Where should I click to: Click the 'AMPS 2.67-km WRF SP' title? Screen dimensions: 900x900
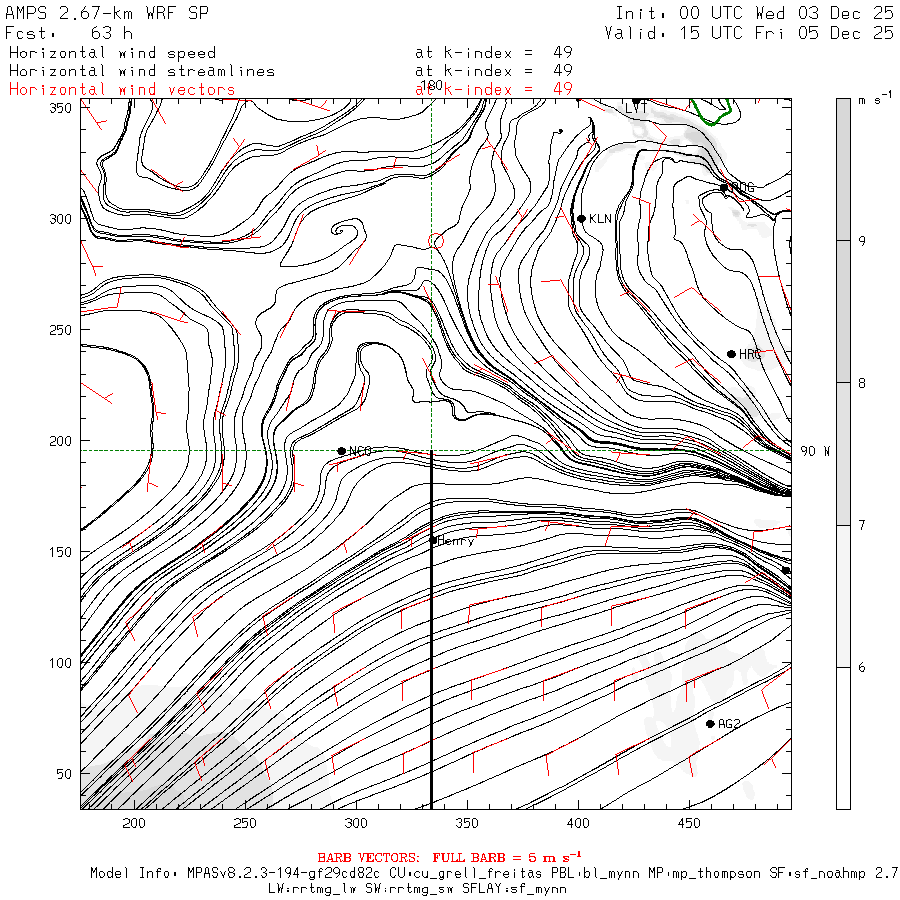point(107,13)
